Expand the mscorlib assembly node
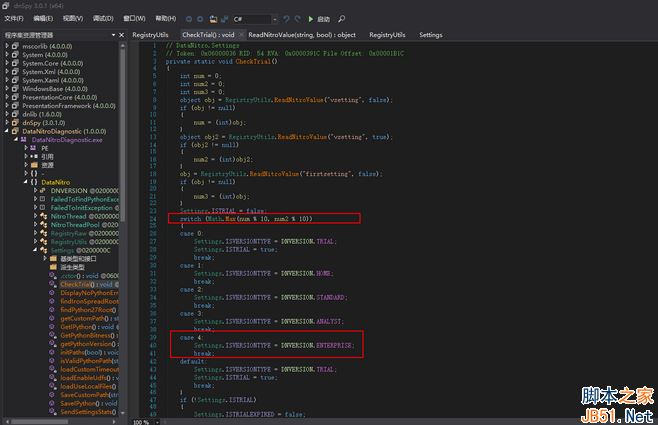658x425 pixels. 7,46
